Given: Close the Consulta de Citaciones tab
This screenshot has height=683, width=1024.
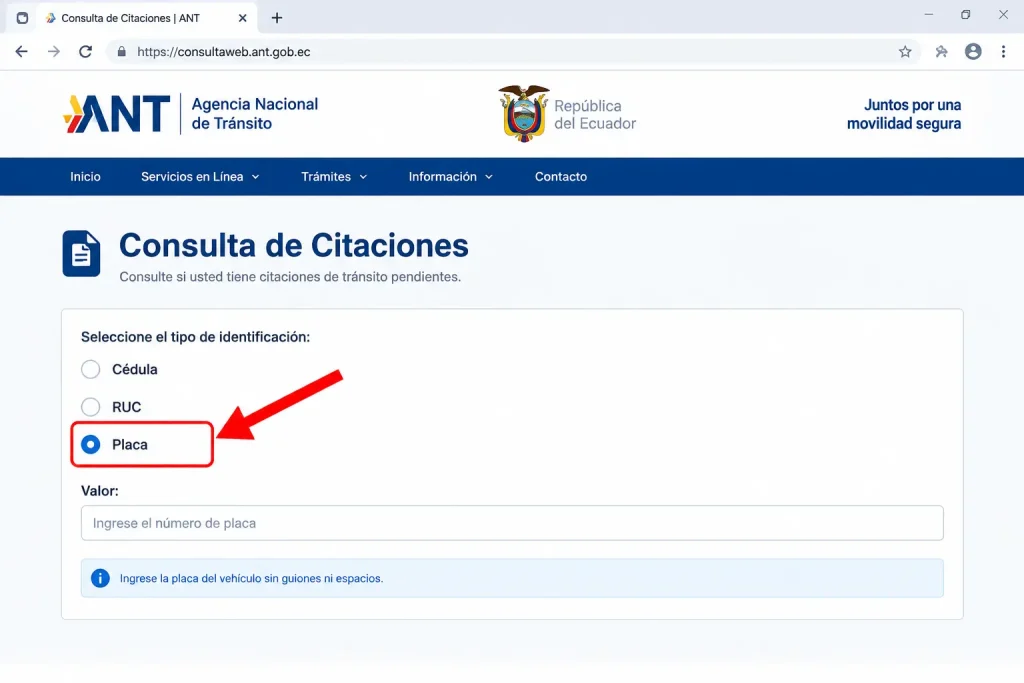Looking at the screenshot, I should pyautogui.click(x=242, y=18).
